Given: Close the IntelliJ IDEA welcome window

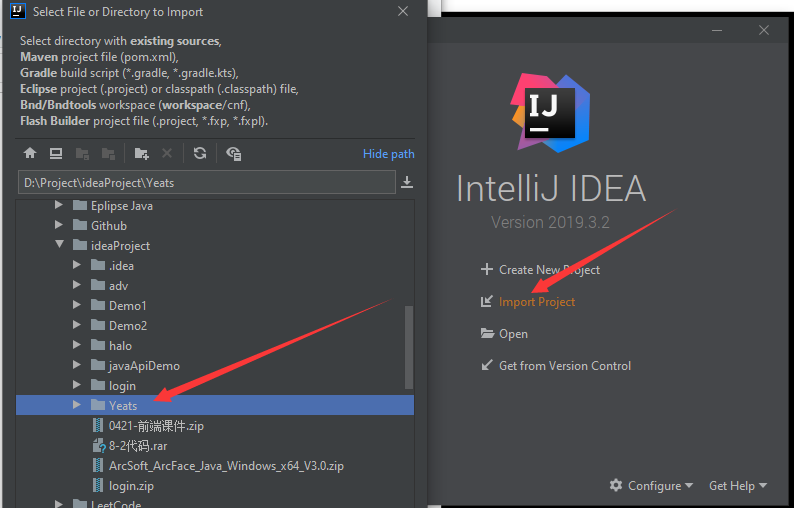Looking at the screenshot, I should (764, 30).
